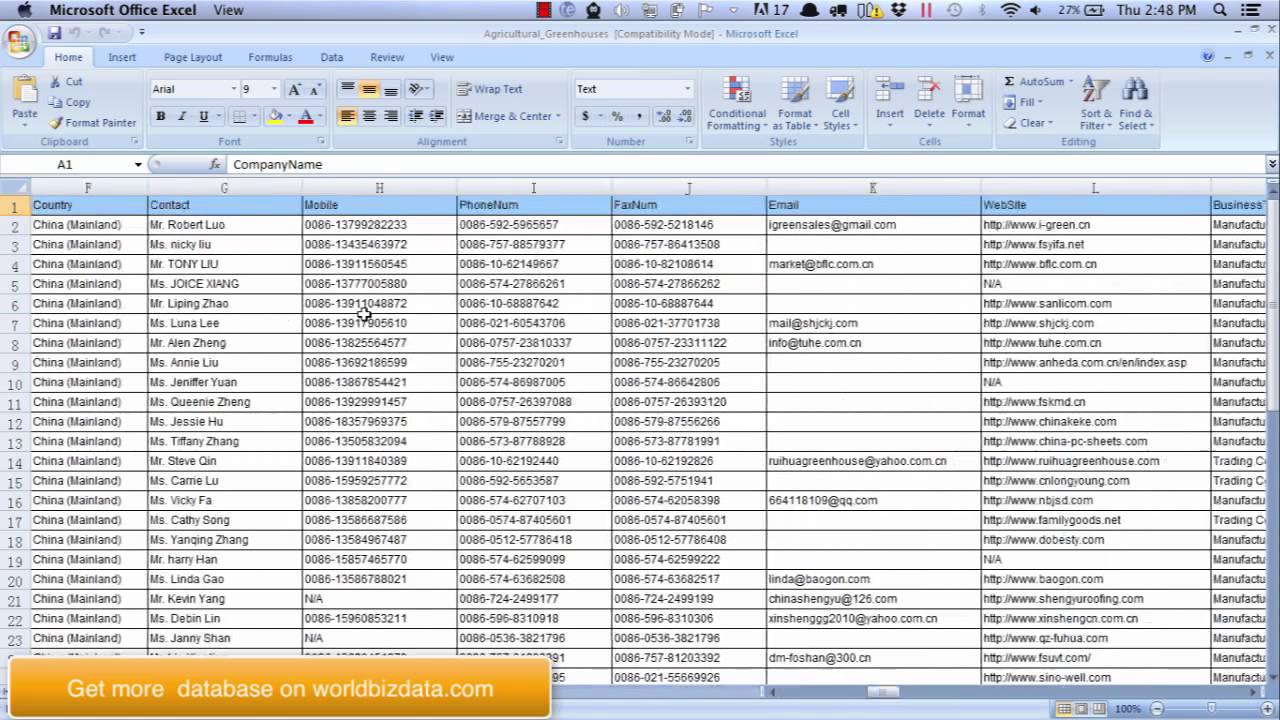Open the Review tab
Viewport: 1280px width, 720px height.
click(387, 57)
